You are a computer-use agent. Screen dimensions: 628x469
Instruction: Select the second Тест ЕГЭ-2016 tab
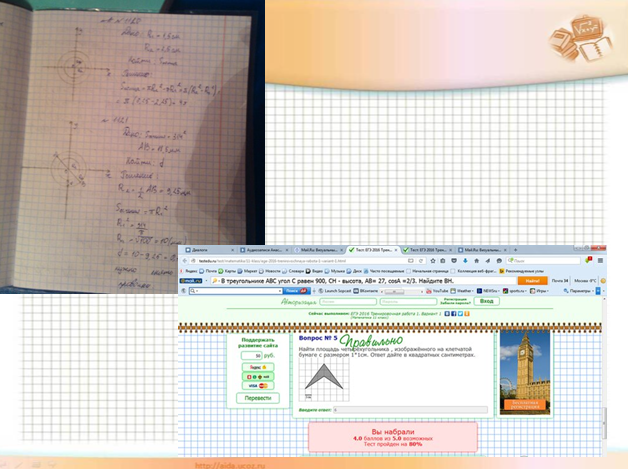point(429,250)
